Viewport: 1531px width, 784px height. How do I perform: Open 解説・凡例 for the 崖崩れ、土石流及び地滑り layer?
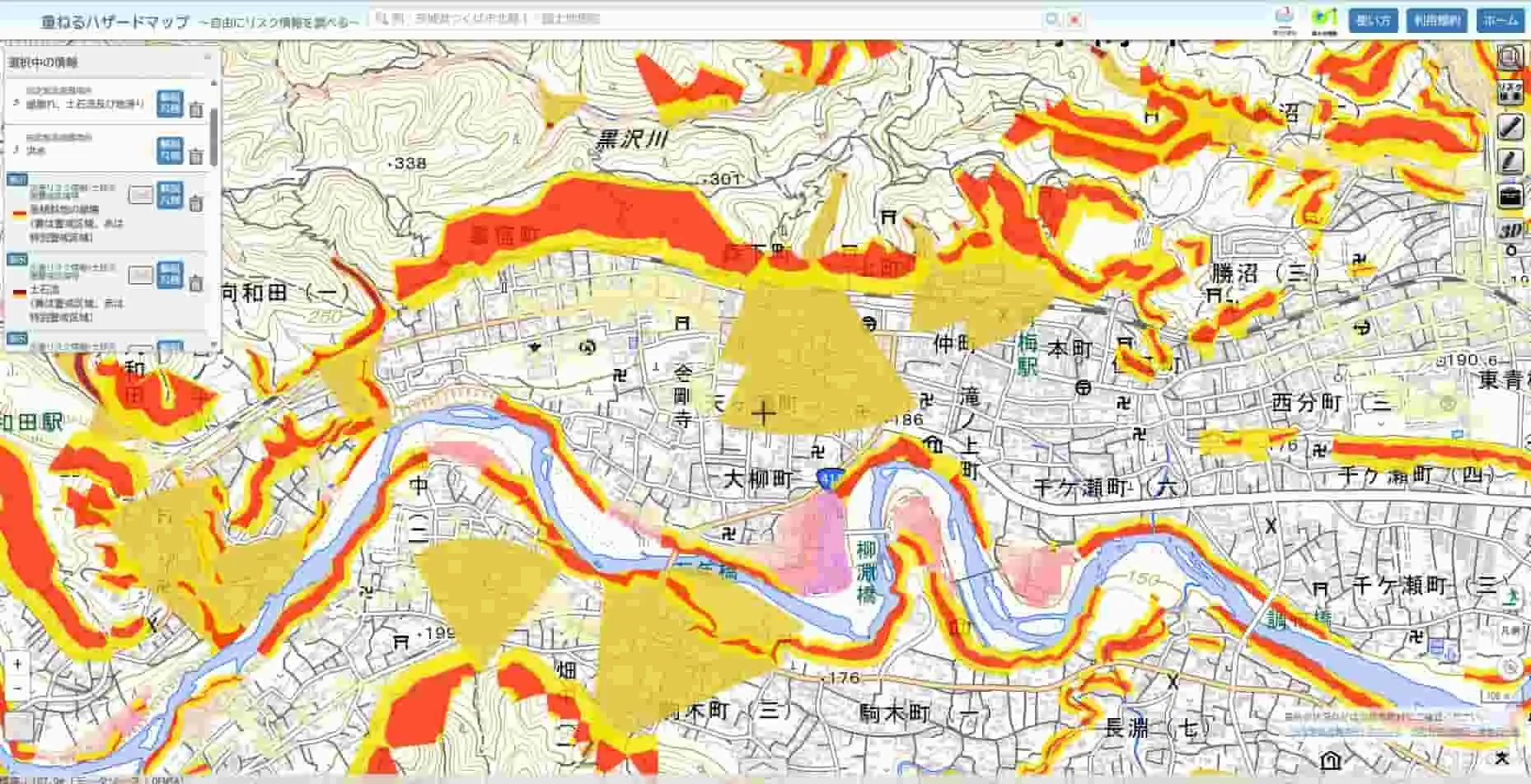point(170,102)
